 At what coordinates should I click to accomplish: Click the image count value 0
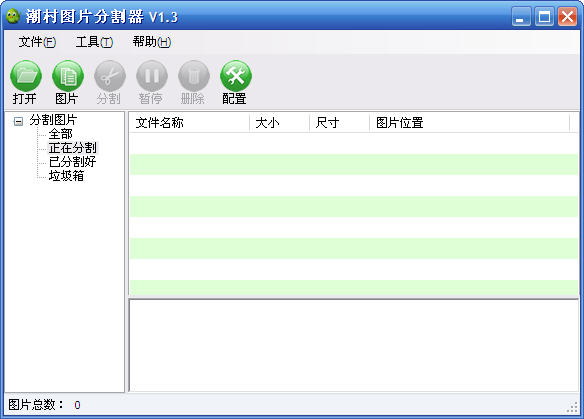coord(77,405)
